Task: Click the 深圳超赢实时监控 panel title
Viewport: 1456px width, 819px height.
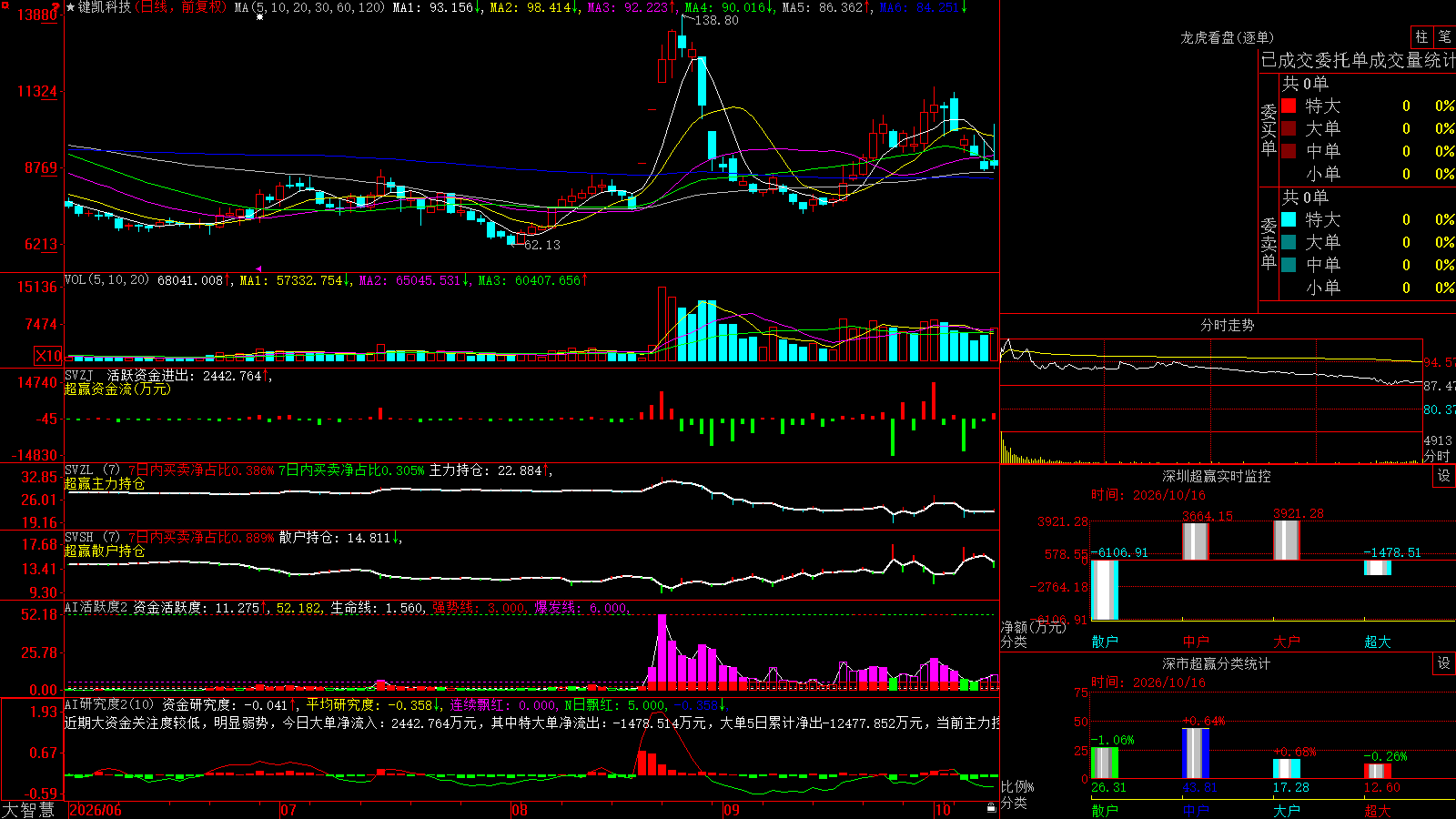Action: point(1216,476)
